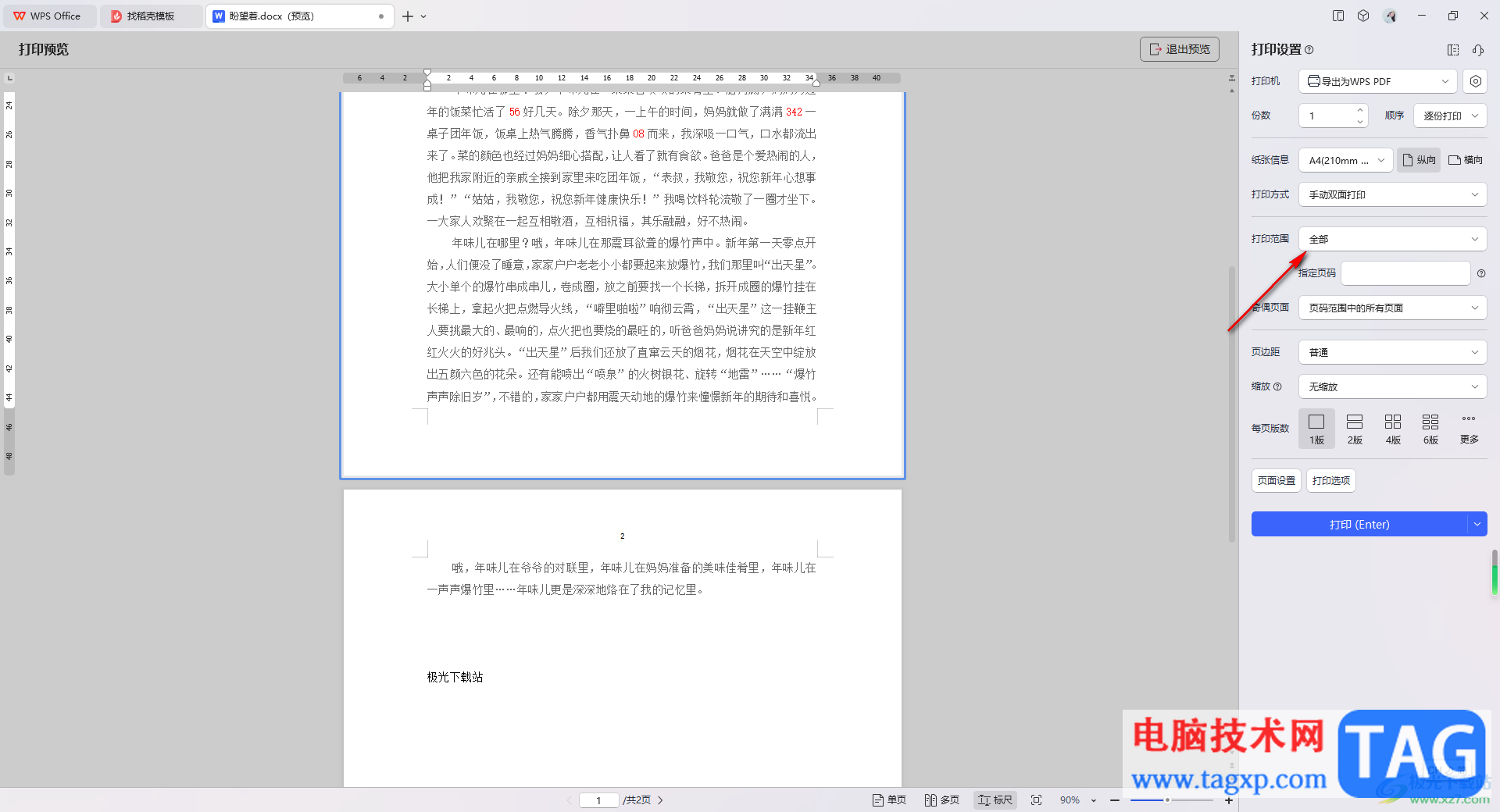Image resolution: width=1500 pixels, height=812 pixels.
Task: Choose landscape orientation (横向)
Action: click(1466, 160)
